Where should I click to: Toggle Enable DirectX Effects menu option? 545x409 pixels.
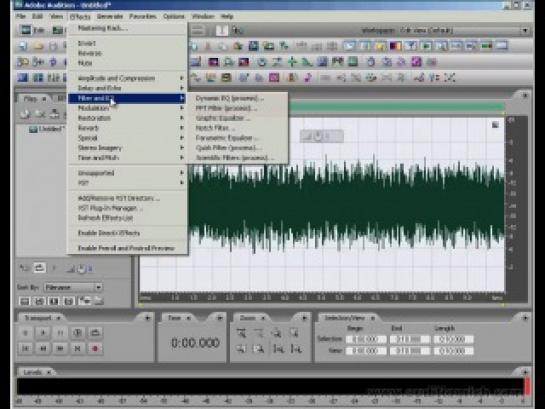pos(127,233)
